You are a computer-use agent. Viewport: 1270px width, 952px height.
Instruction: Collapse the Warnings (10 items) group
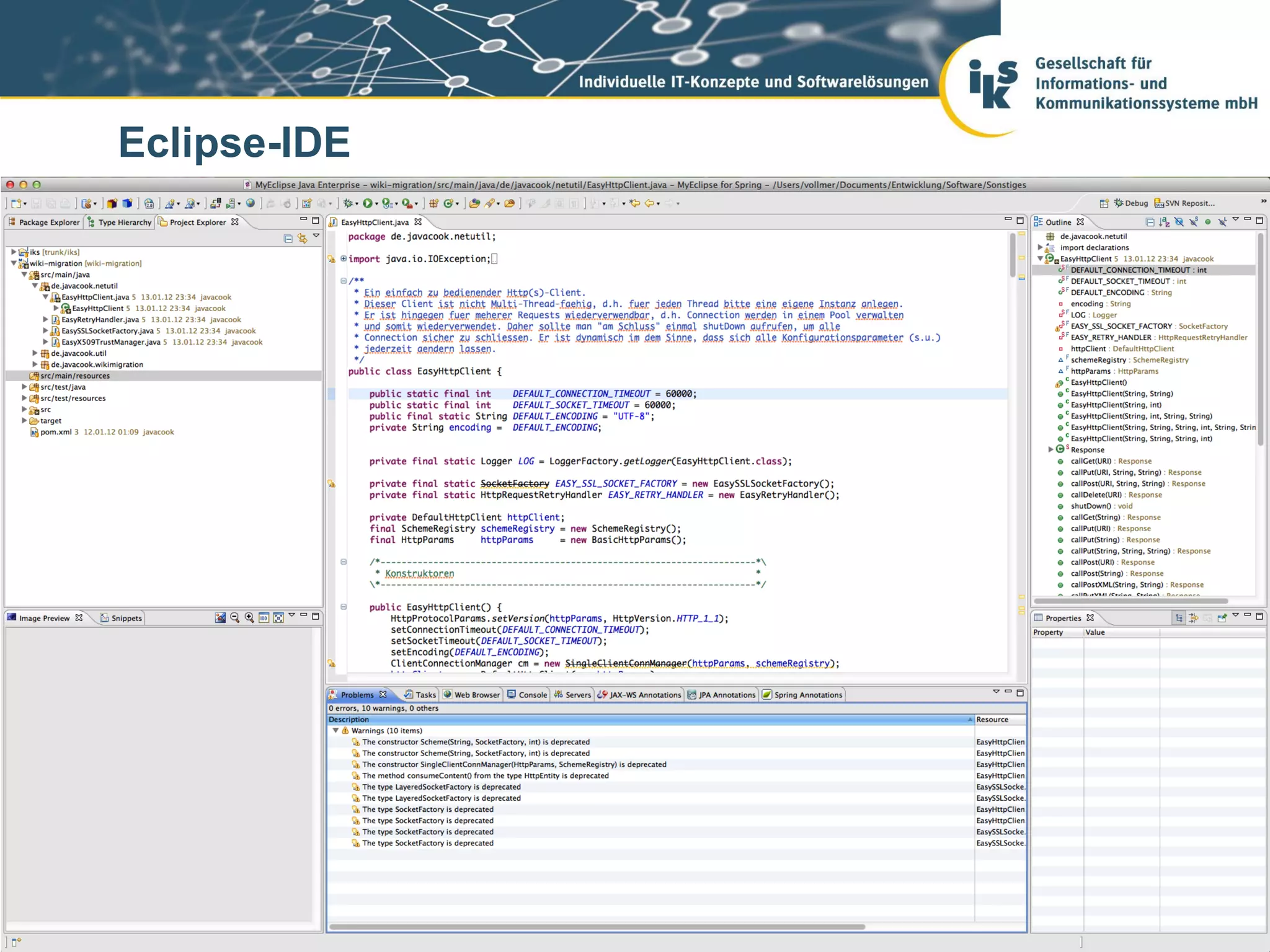pyautogui.click(x=335, y=731)
